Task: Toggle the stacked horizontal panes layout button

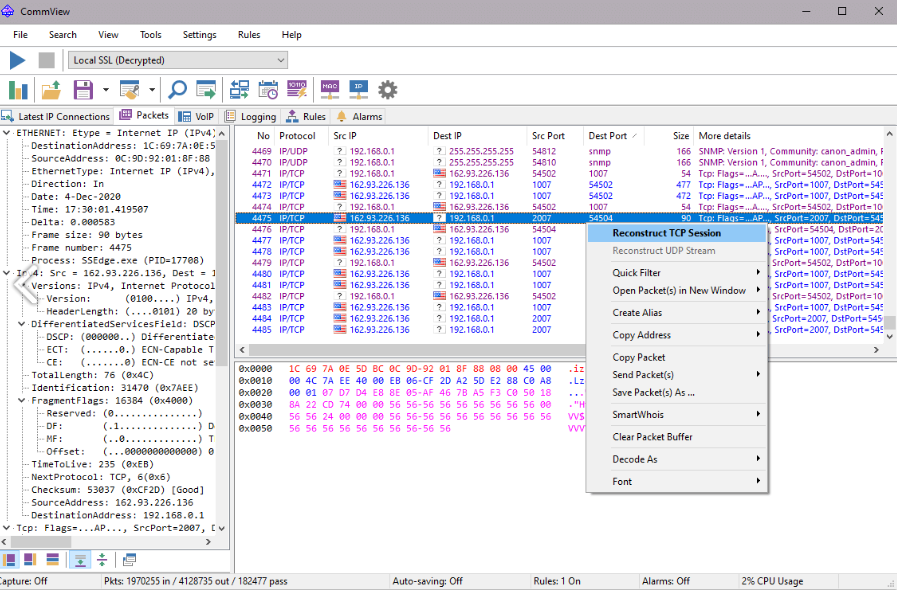Action: click(x=52, y=559)
